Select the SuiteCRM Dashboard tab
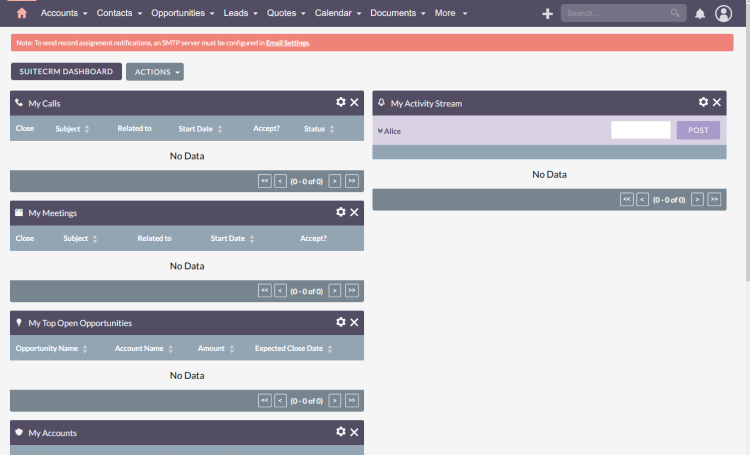 pyautogui.click(x=66, y=71)
